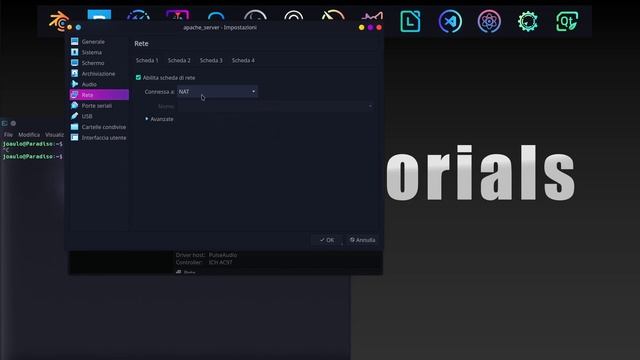
Task: Select Rete settings category
Action: tap(99, 95)
